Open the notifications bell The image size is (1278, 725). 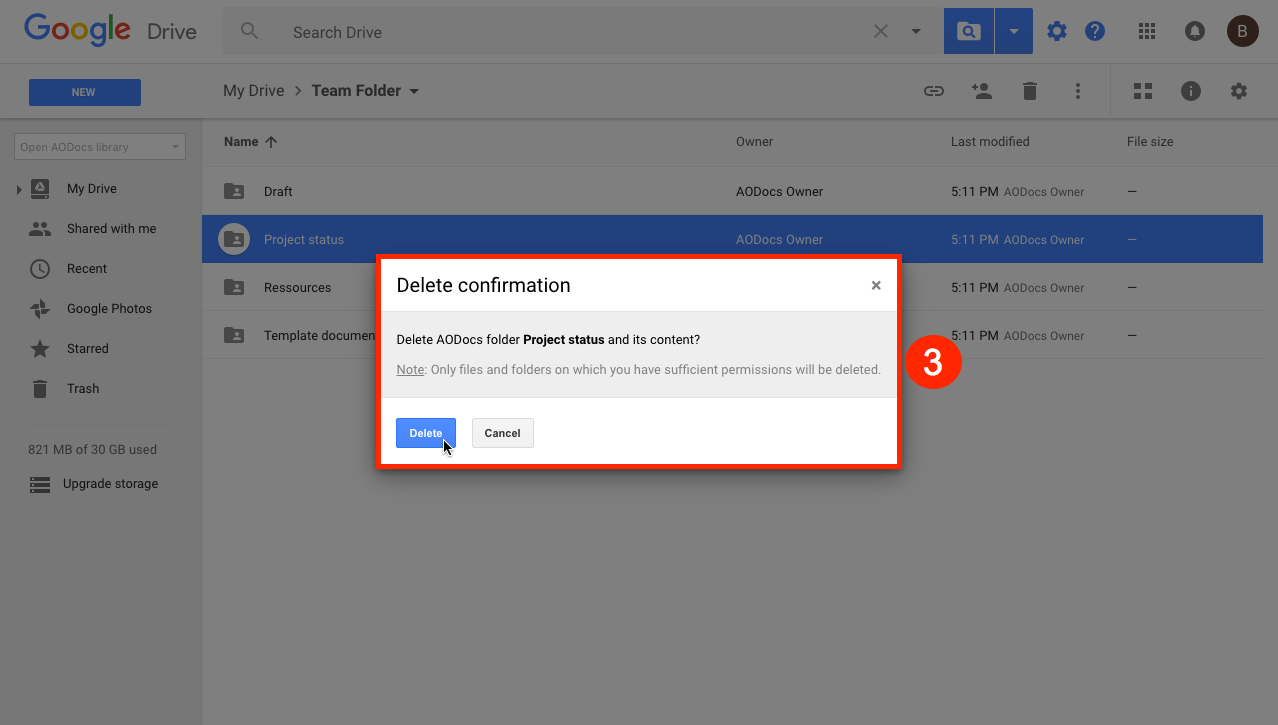click(1195, 32)
